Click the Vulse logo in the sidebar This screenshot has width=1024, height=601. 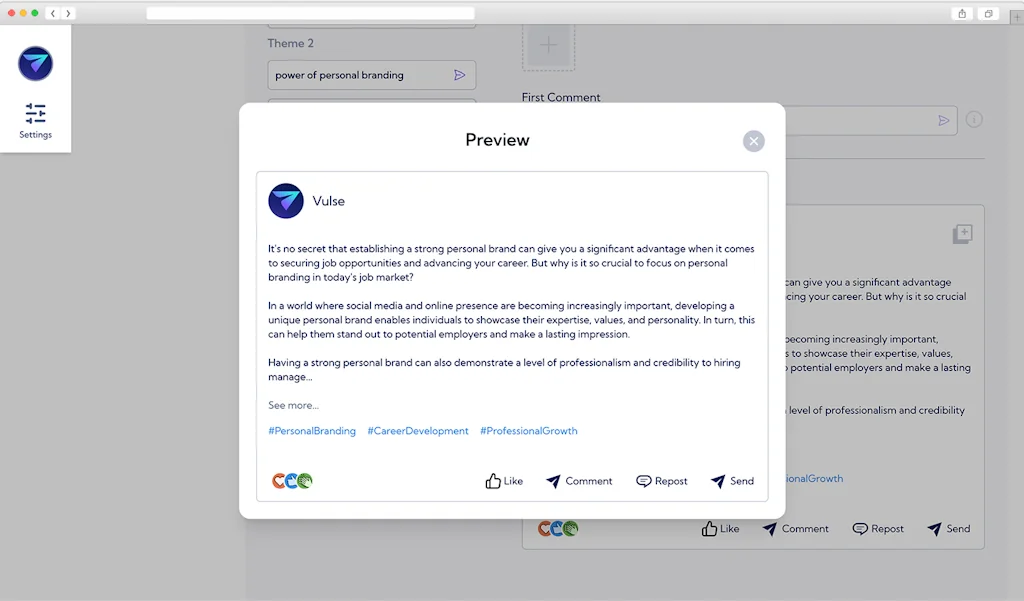click(x=35, y=63)
